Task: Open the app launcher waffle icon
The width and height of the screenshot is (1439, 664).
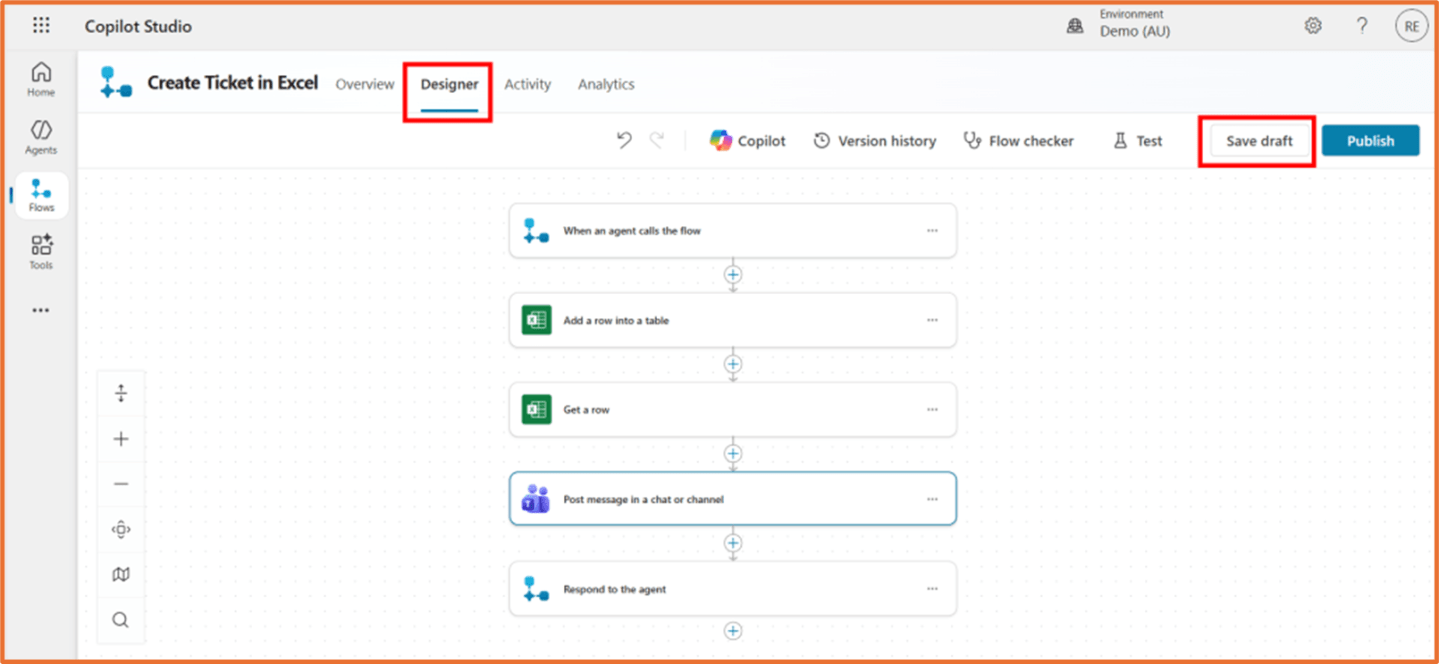Action: [41, 26]
